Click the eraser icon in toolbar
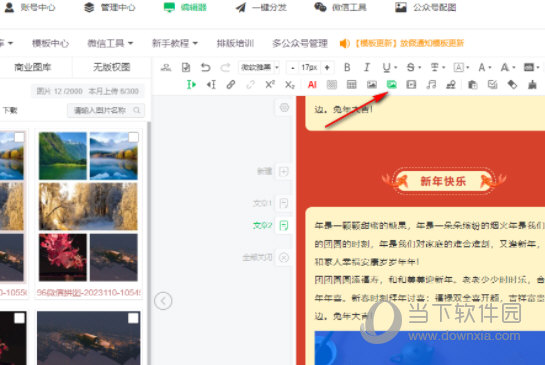This screenshot has height=365, width=545. 512,84
